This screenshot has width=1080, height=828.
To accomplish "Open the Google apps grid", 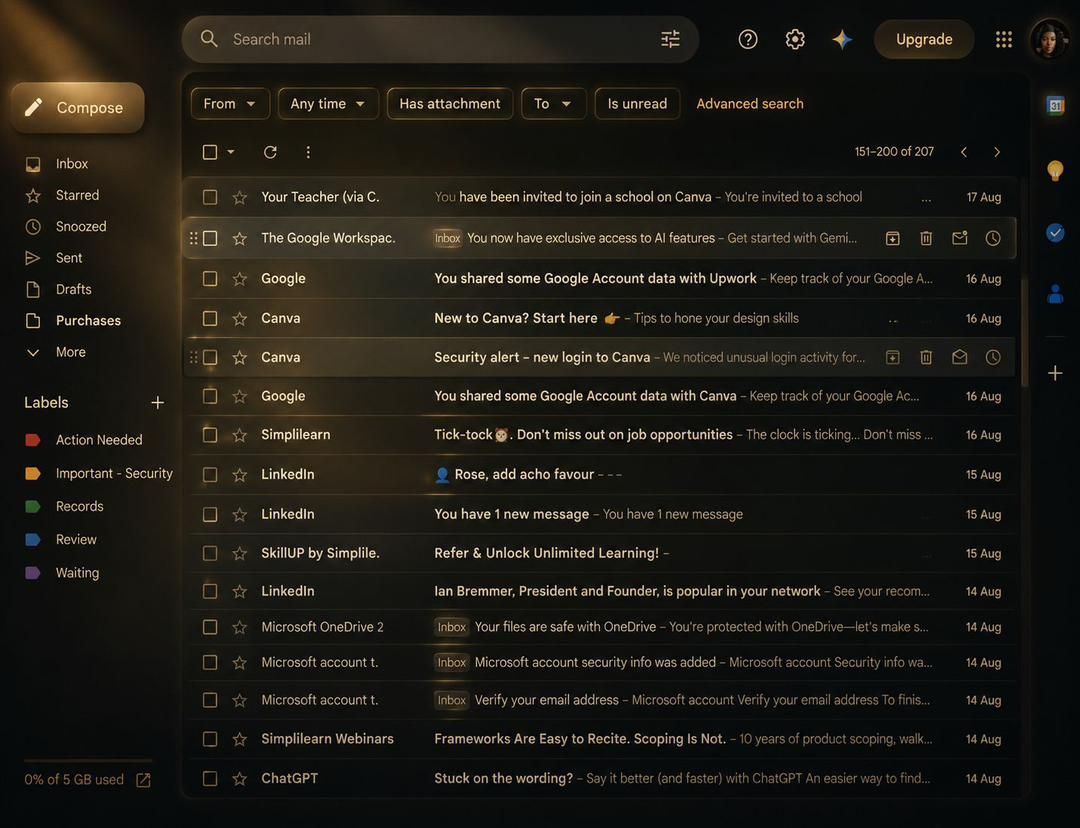I will coord(1004,39).
